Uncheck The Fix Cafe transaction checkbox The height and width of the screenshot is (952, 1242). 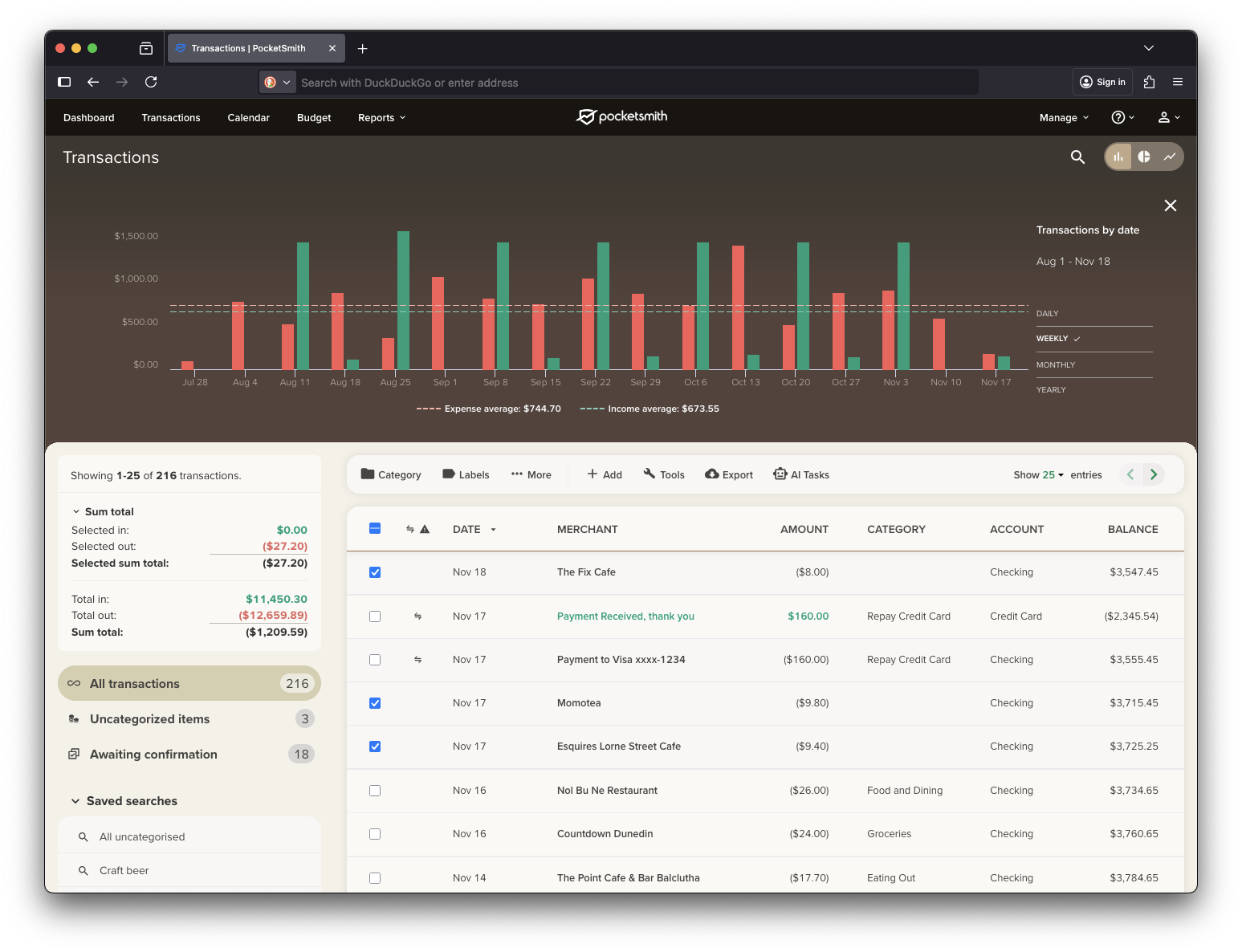click(375, 572)
